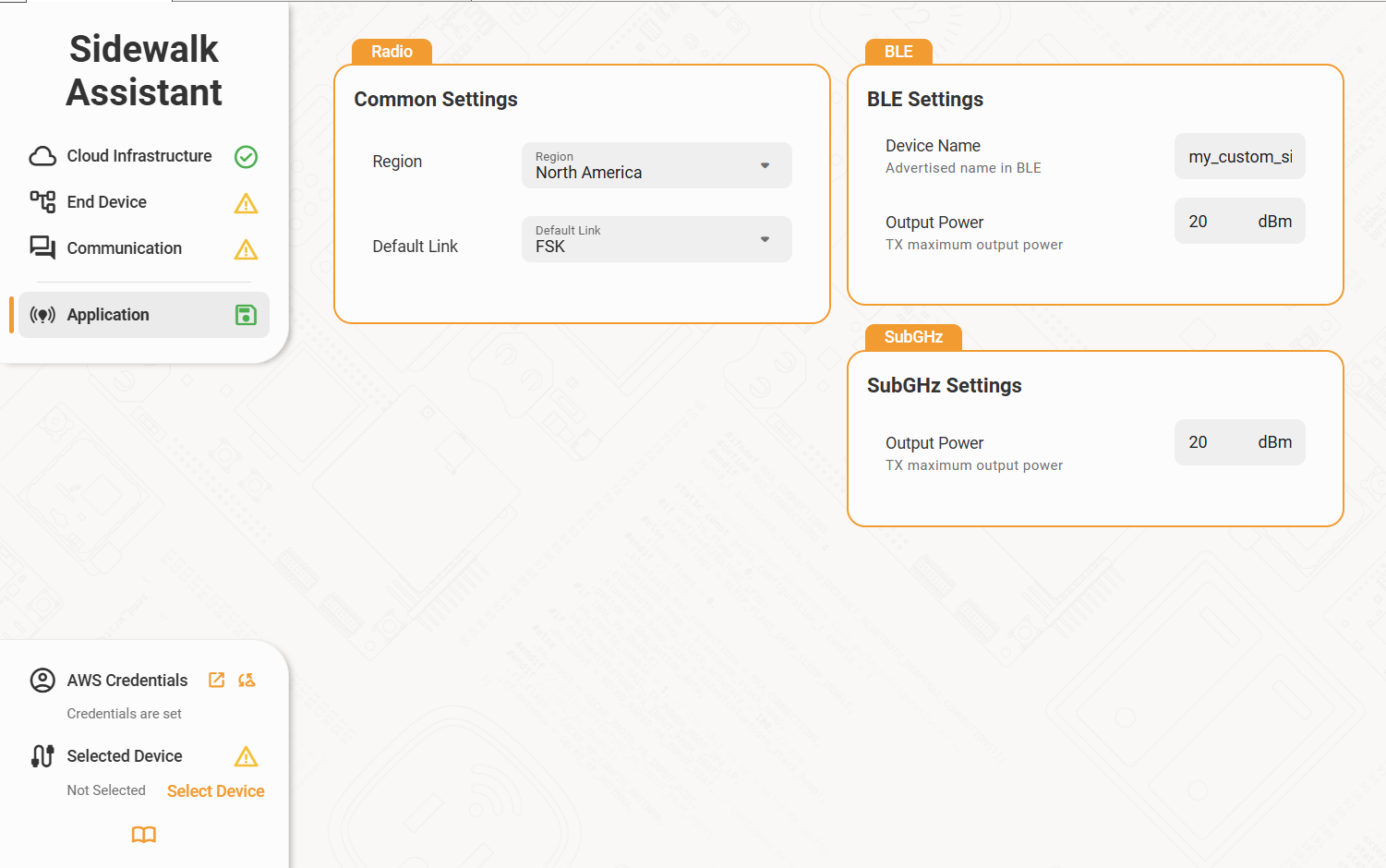Image resolution: width=1386 pixels, height=868 pixels.
Task: Click the Sidewalk Assistant title
Action: (144, 71)
